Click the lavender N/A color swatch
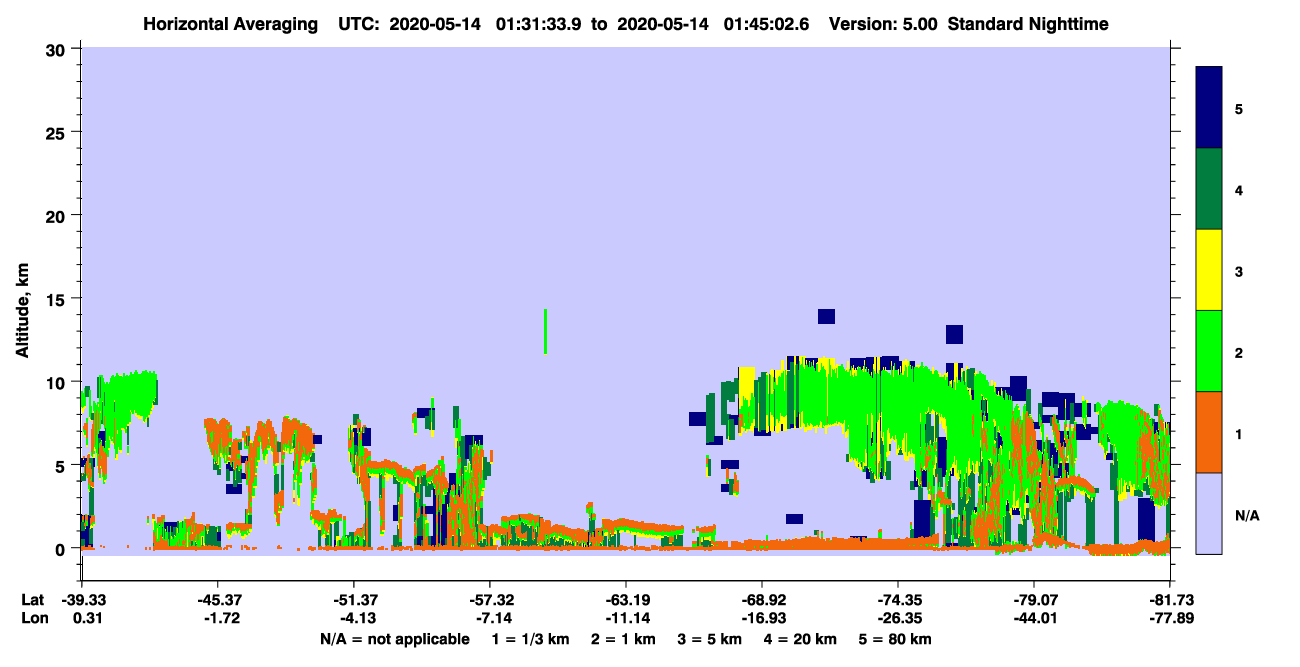Image resolution: width=1300 pixels, height=667 pixels. 1209,513
